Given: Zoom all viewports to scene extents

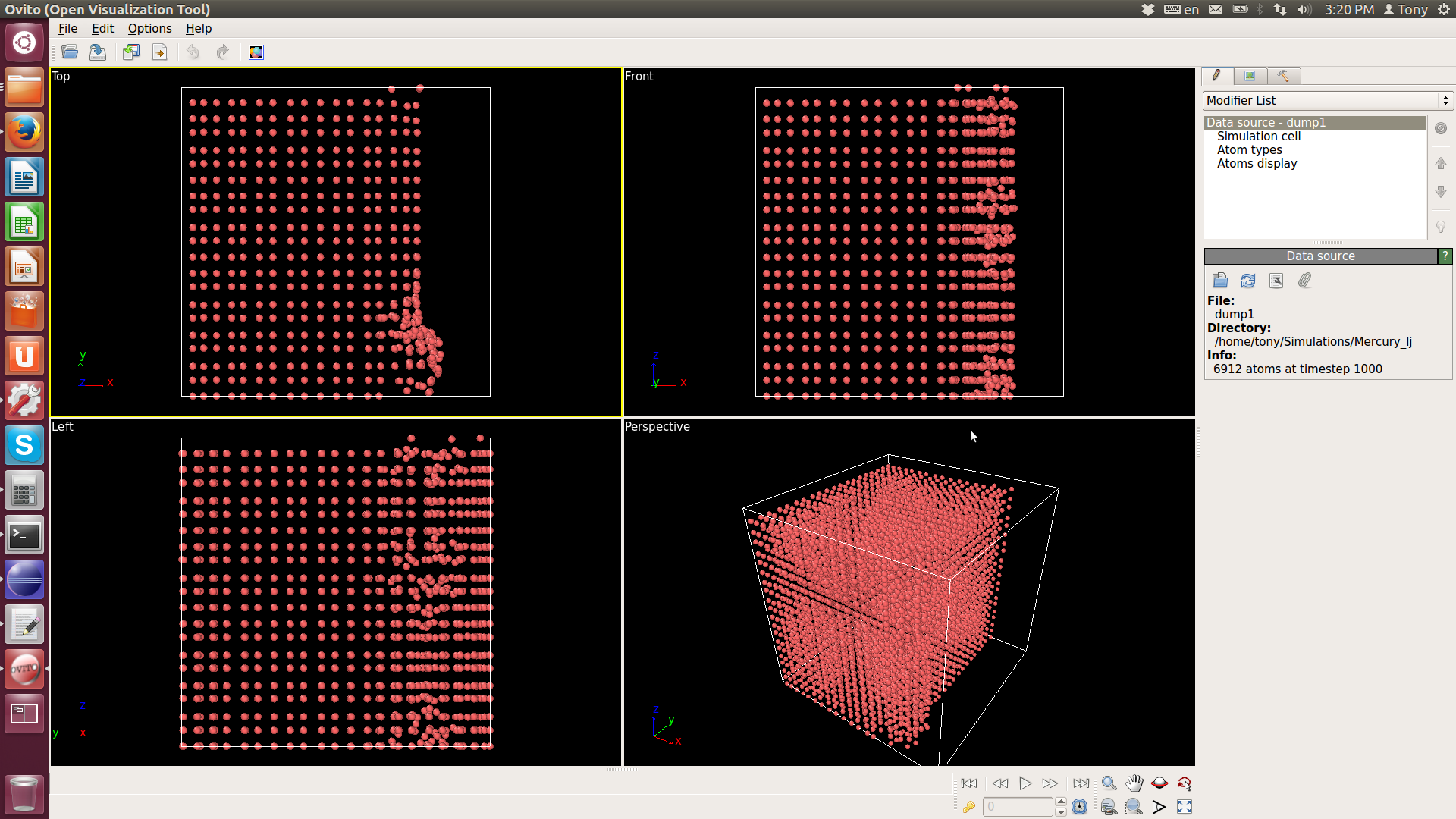Looking at the screenshot, I should [x=1109, y=807].
